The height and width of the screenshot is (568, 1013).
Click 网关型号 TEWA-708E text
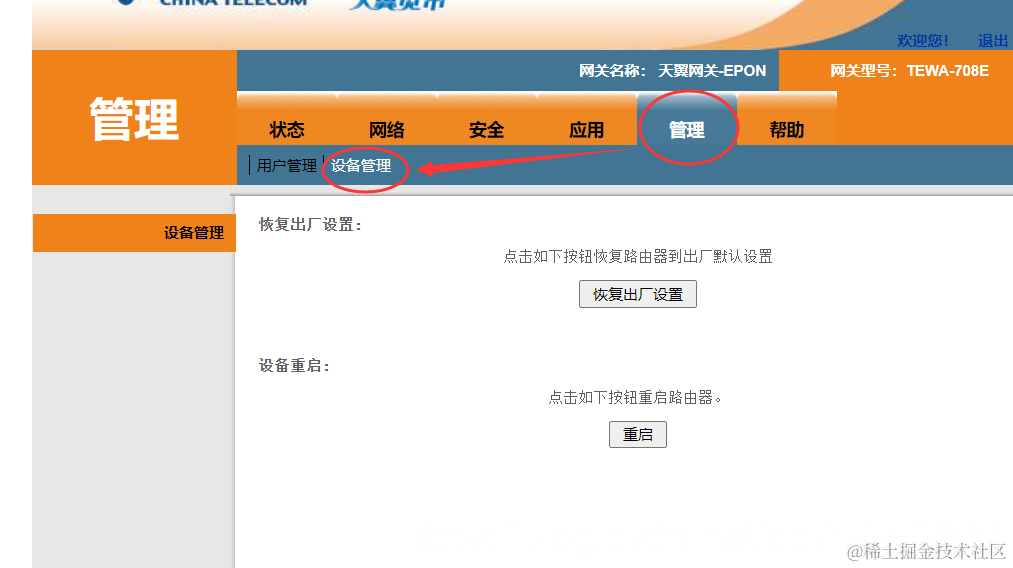pyautogui.click(x=909, y=70)
